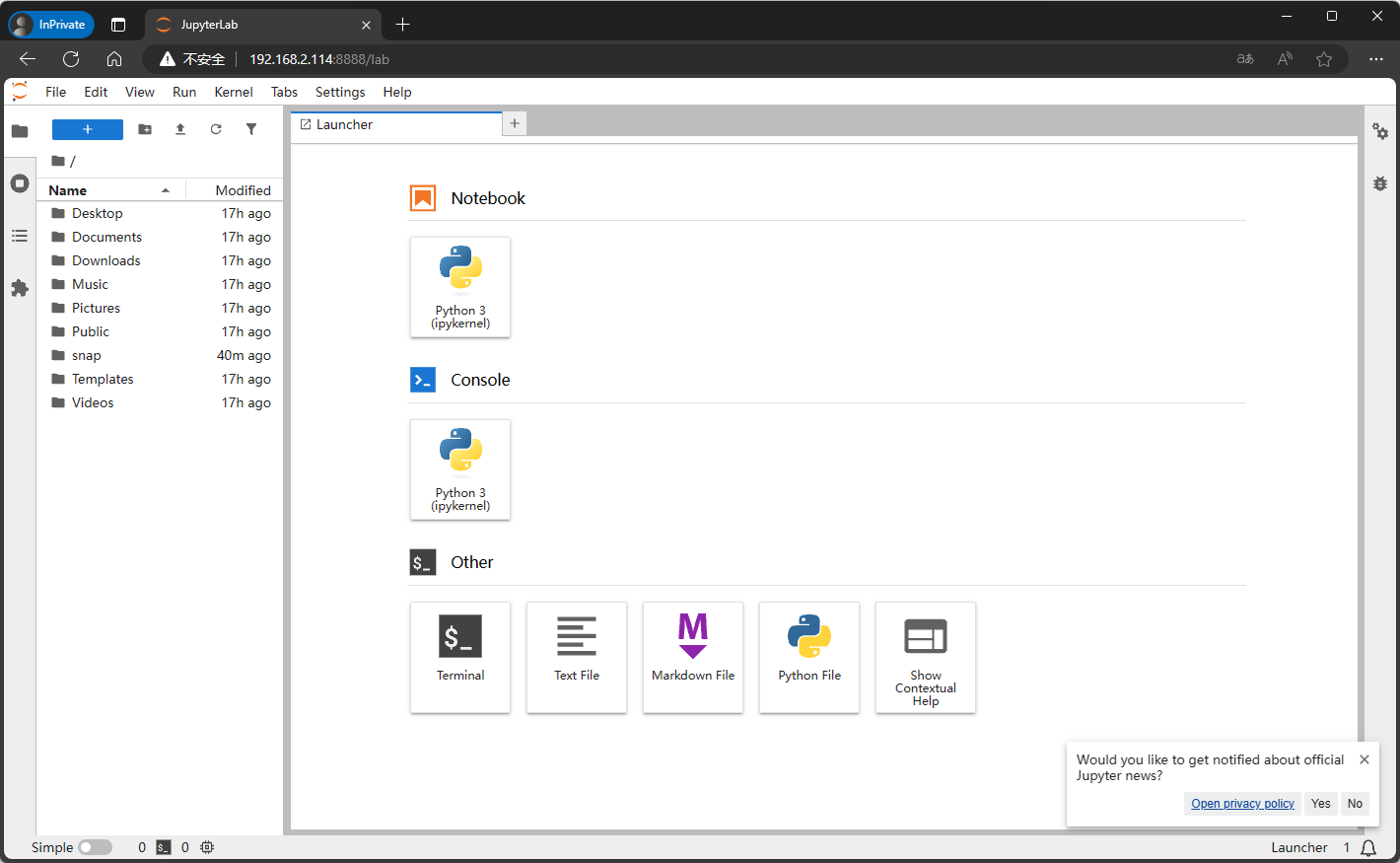Viewport: 1400px width, 863px height.
Task: Add this page to browser favorites
Action: click(x=1324, y=59)
